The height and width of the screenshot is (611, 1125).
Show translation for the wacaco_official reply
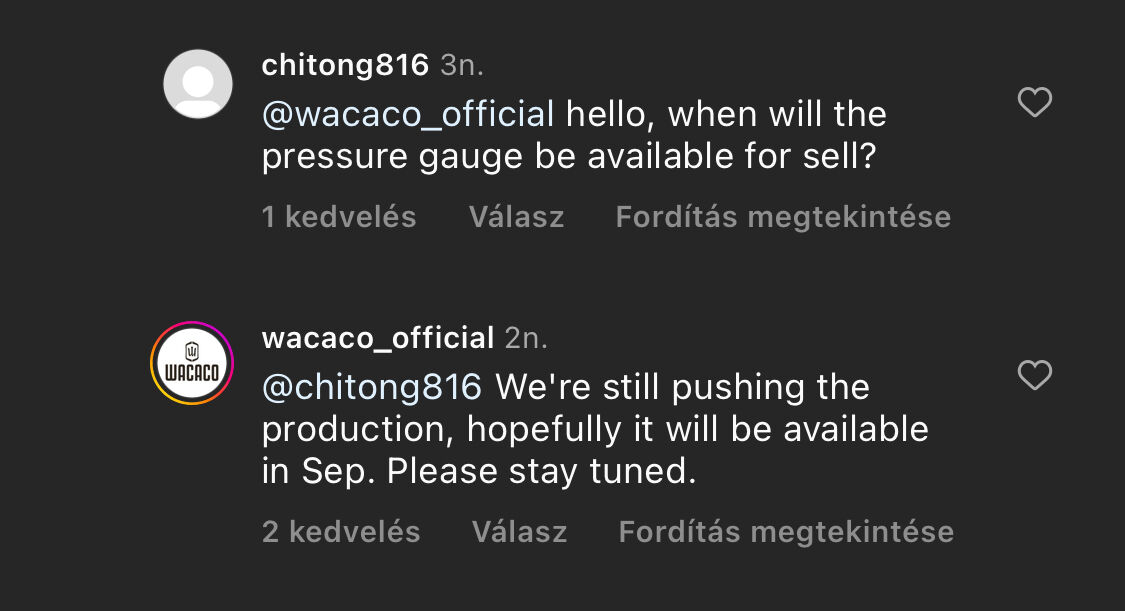pos(786,531)
